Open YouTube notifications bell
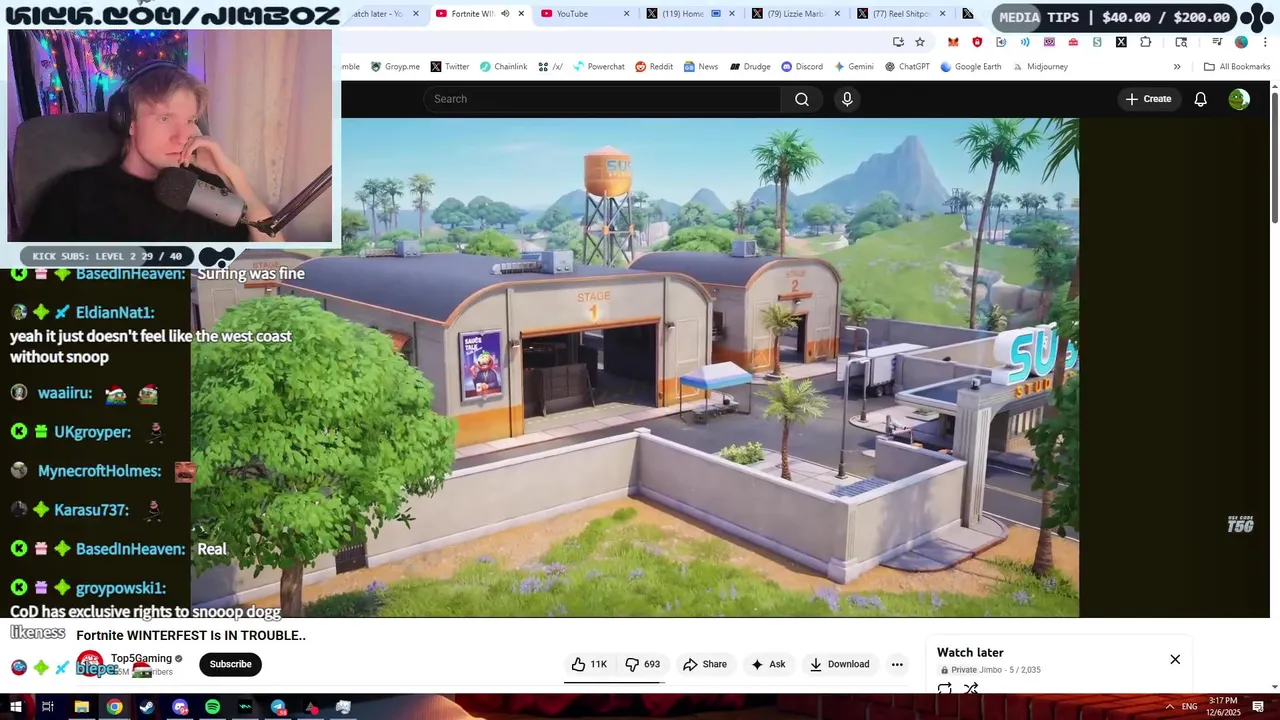Screen dimensions: 1280x720 coord(1200,99)
